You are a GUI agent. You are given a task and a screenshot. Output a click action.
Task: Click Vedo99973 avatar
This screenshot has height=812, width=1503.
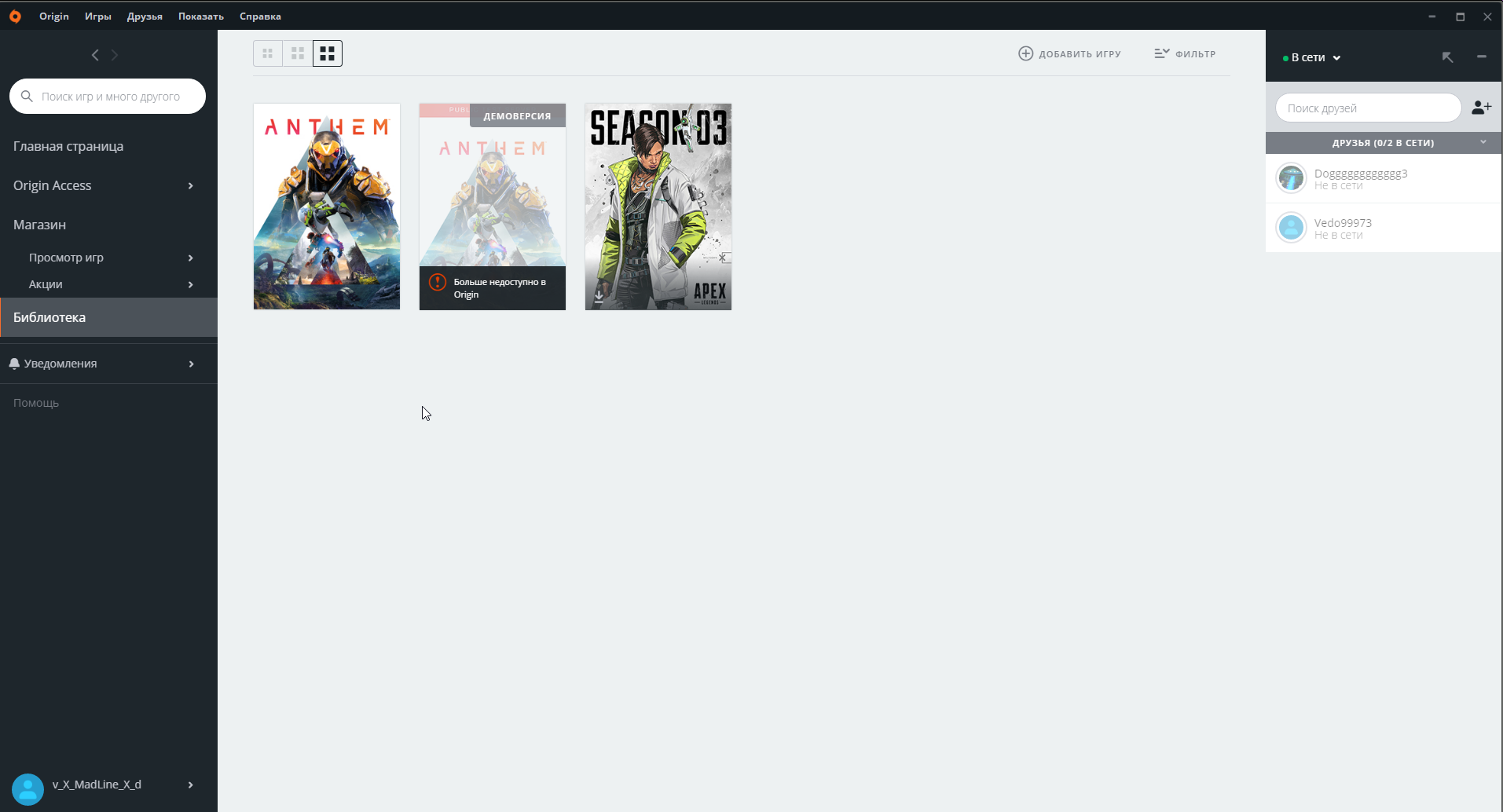pyautogui.click(x=1291, y=228)
